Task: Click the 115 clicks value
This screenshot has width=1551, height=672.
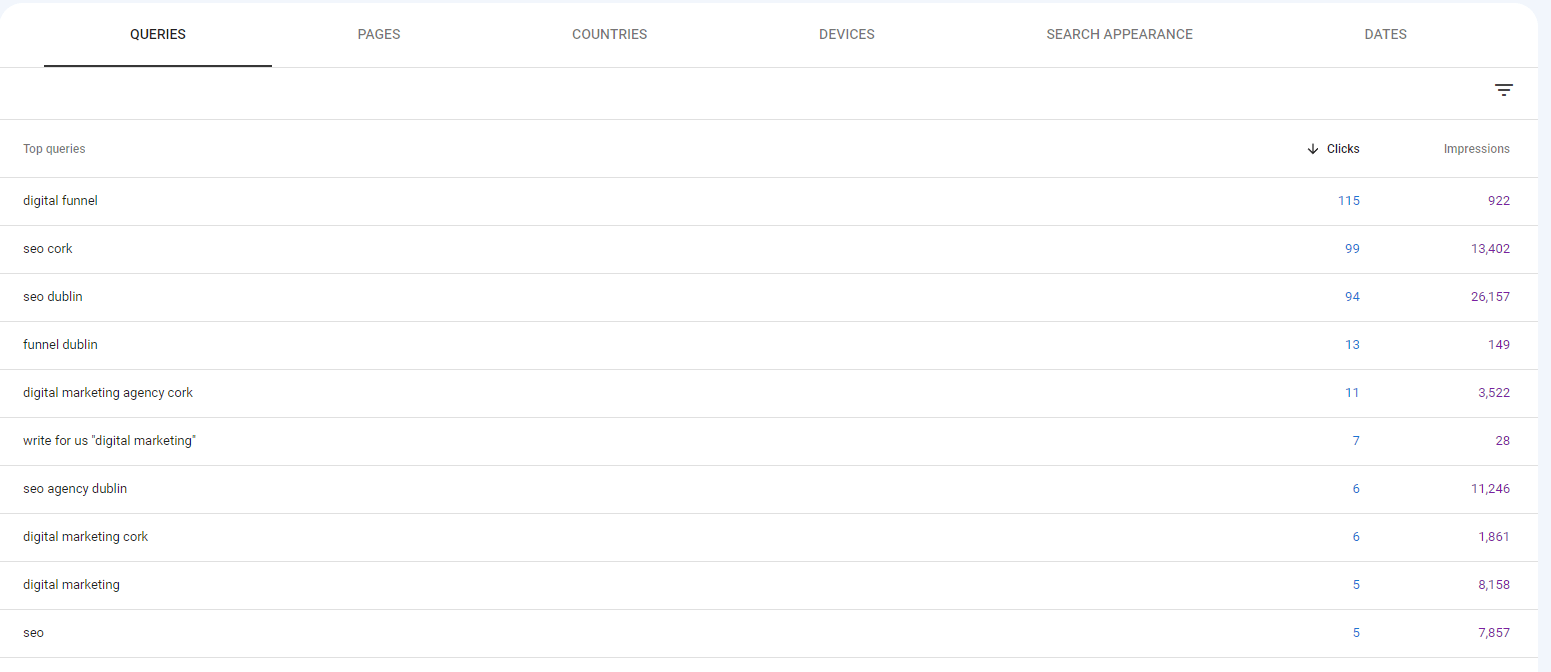Action: pyautogui.click(x=1349, y=201)
